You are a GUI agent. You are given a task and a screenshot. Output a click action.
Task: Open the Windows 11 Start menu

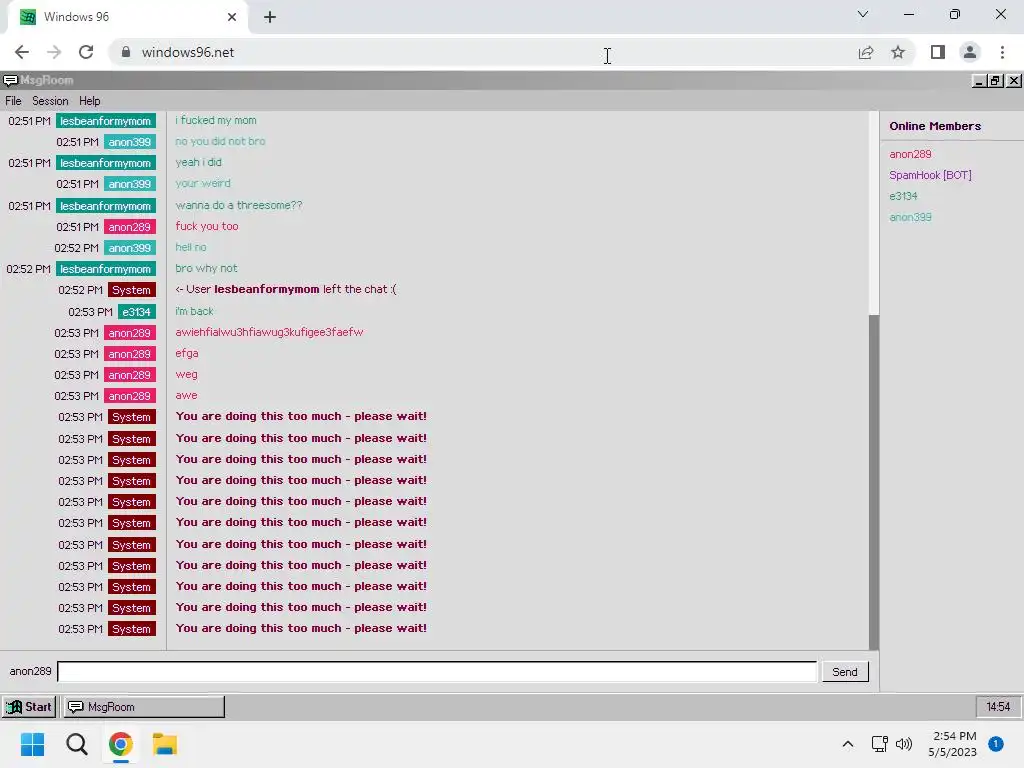(x=32, y=744)
